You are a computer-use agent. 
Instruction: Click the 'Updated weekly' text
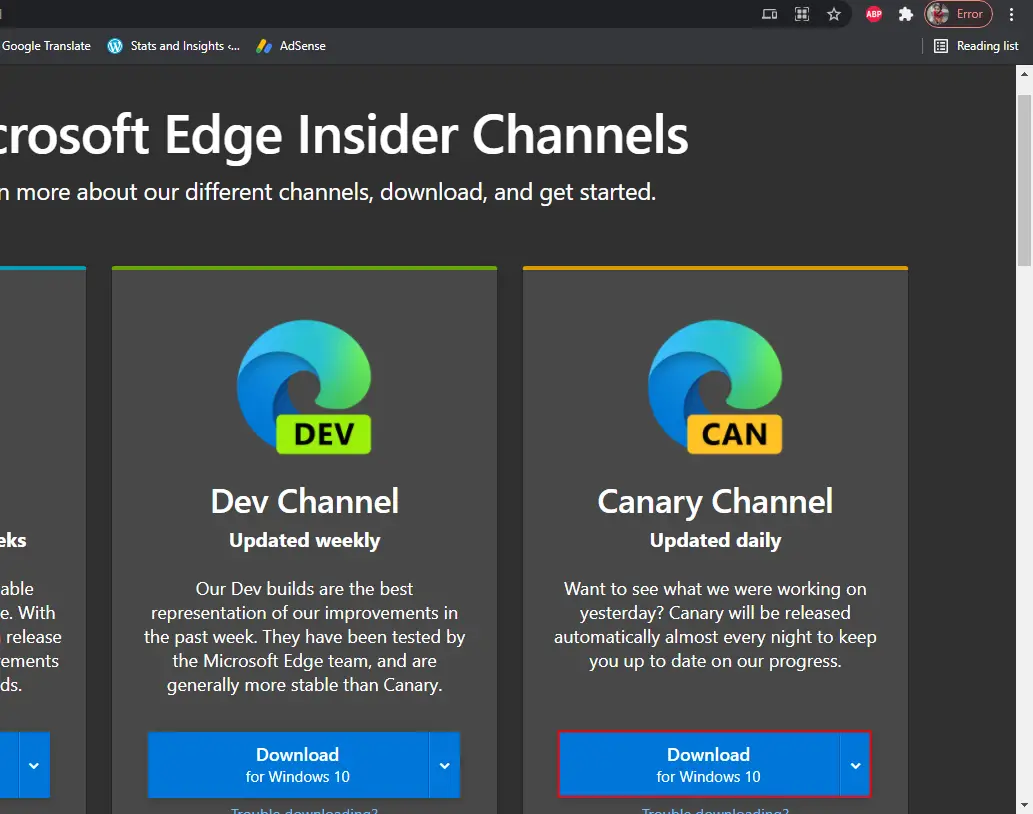(x=304, y=541)
